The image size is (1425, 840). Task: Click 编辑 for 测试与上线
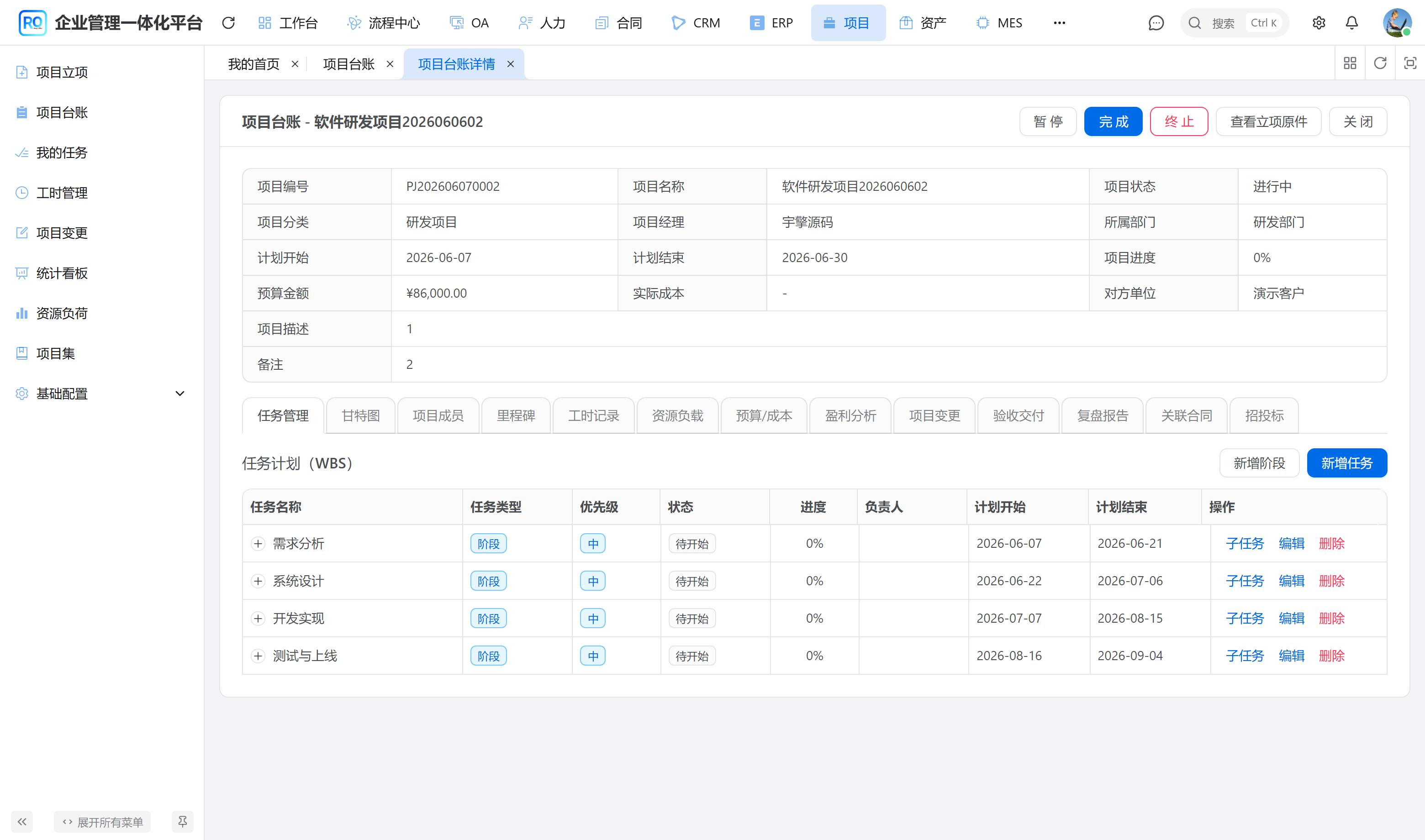[x=1291, y=656]
